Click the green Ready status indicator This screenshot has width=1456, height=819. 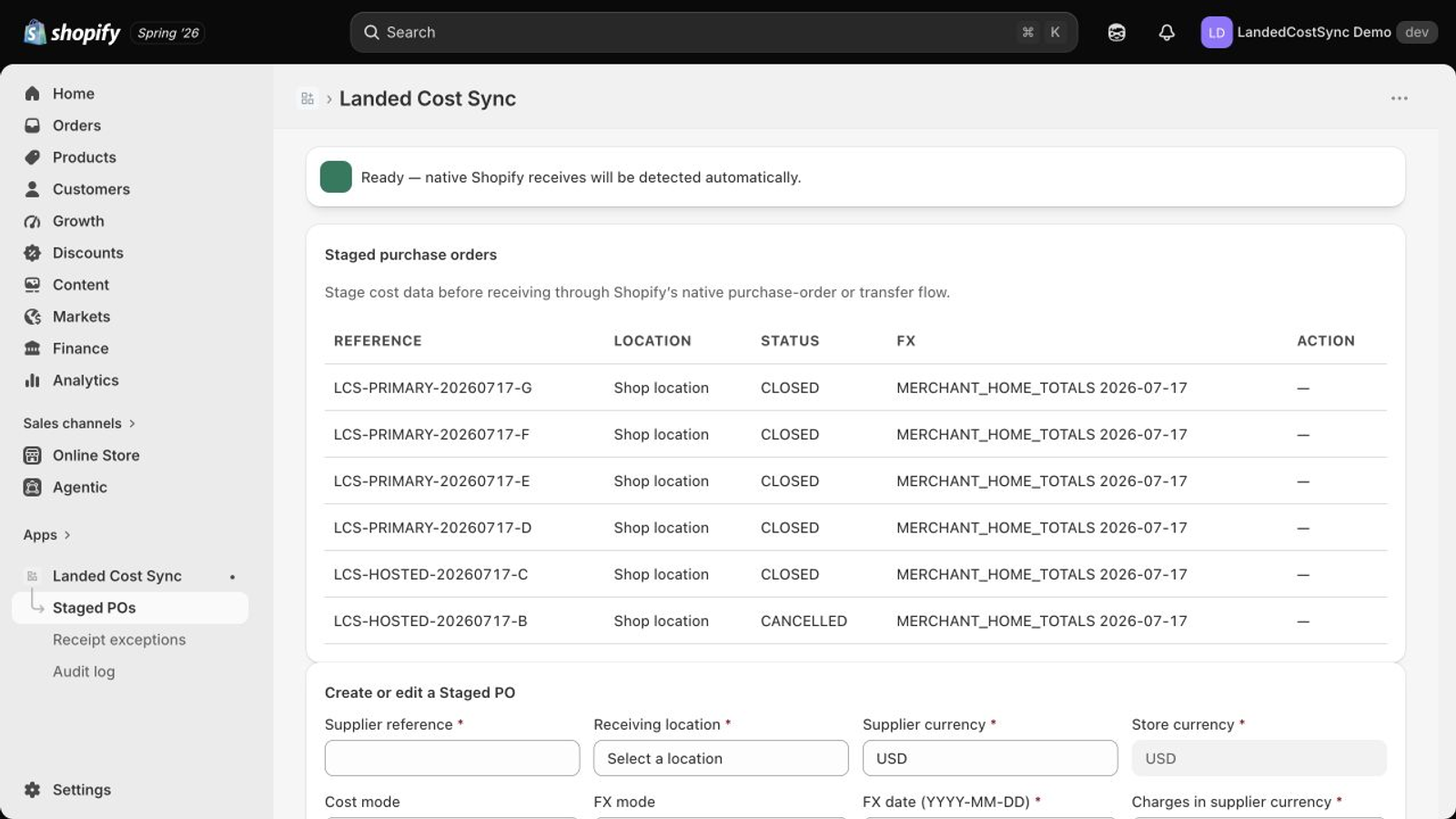(336, 177)
